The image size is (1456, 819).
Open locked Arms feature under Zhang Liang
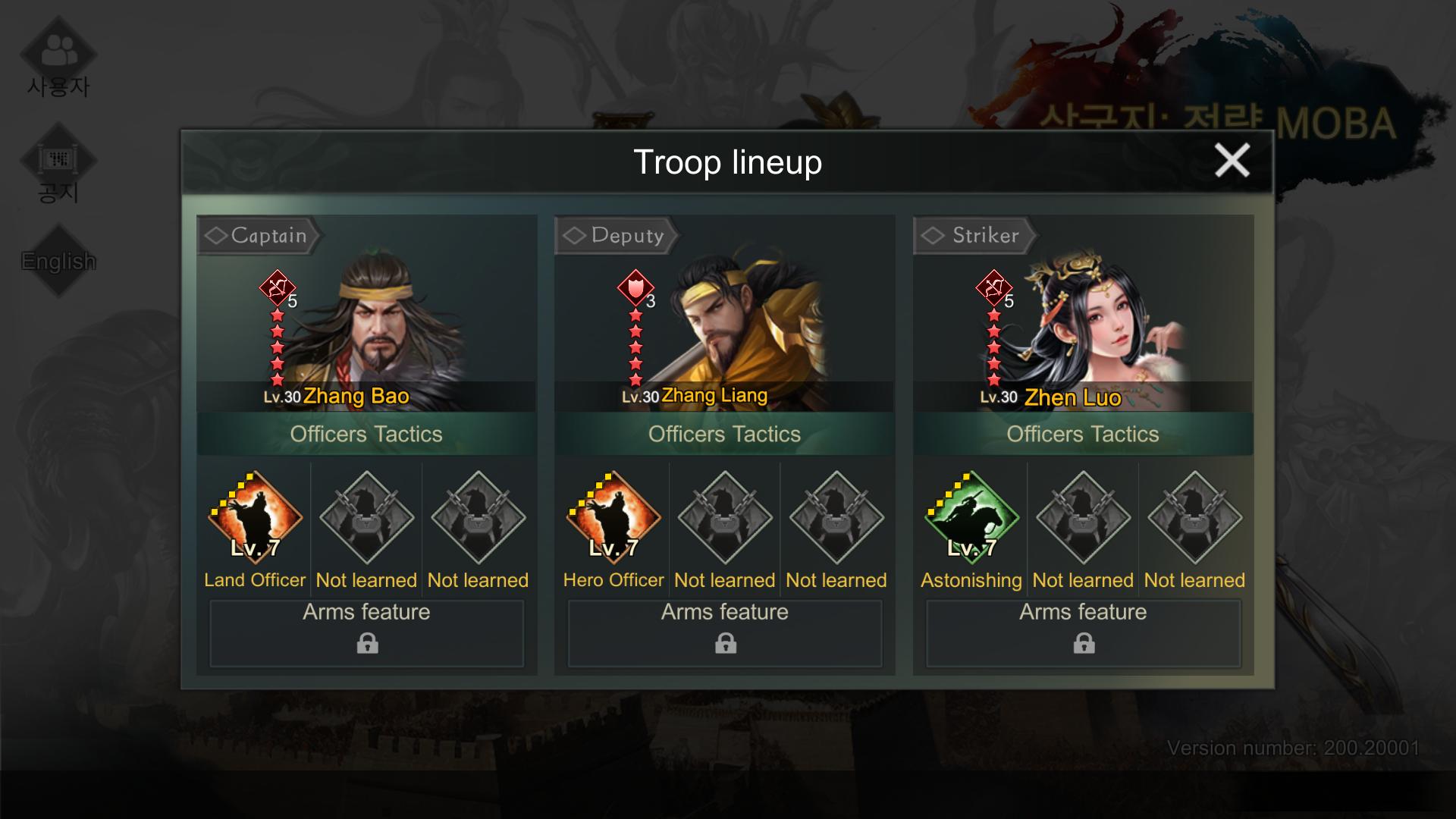[725, 633]
